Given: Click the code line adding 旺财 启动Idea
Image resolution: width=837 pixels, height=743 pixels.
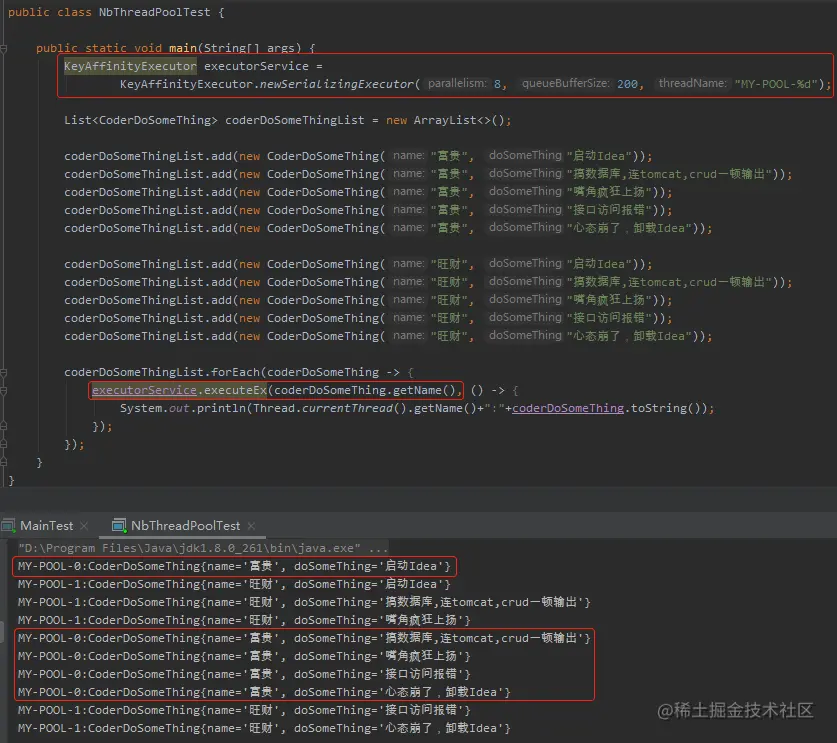Looking at the screenshot, I should click(x=358, y=264).
